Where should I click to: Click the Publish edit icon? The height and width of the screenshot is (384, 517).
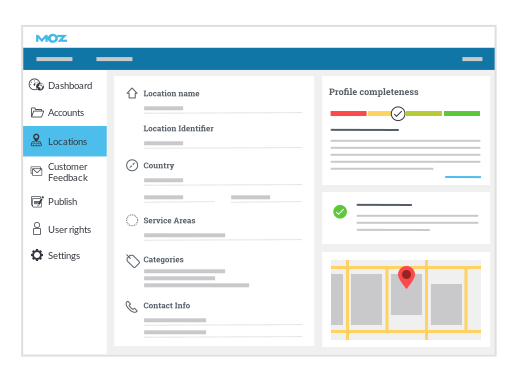click(37, 201)
